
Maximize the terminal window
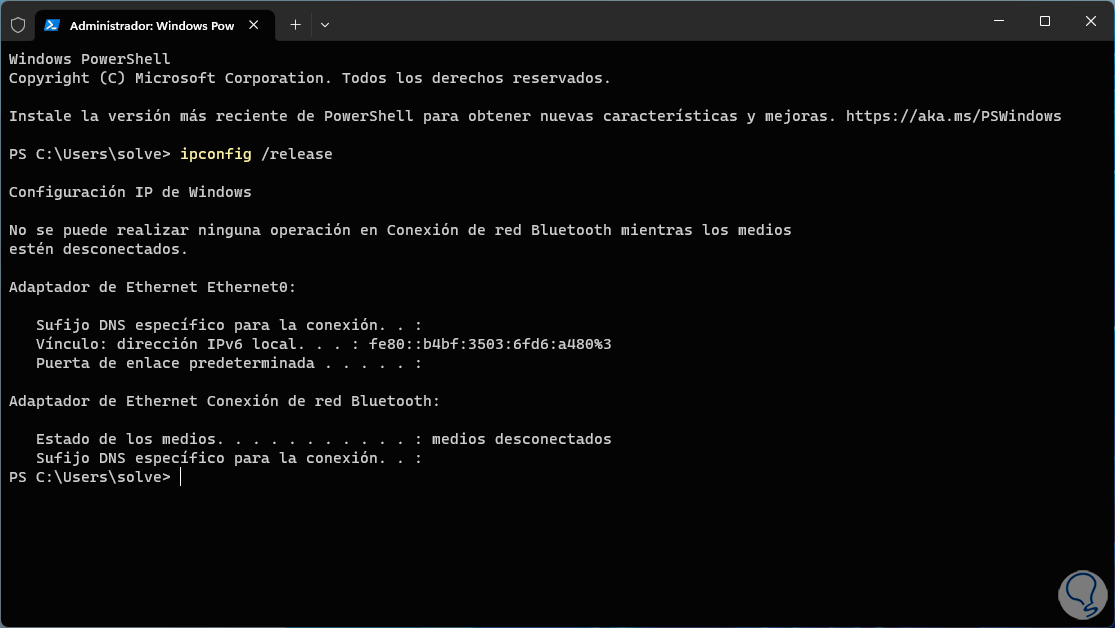[x=1045, y=21]
